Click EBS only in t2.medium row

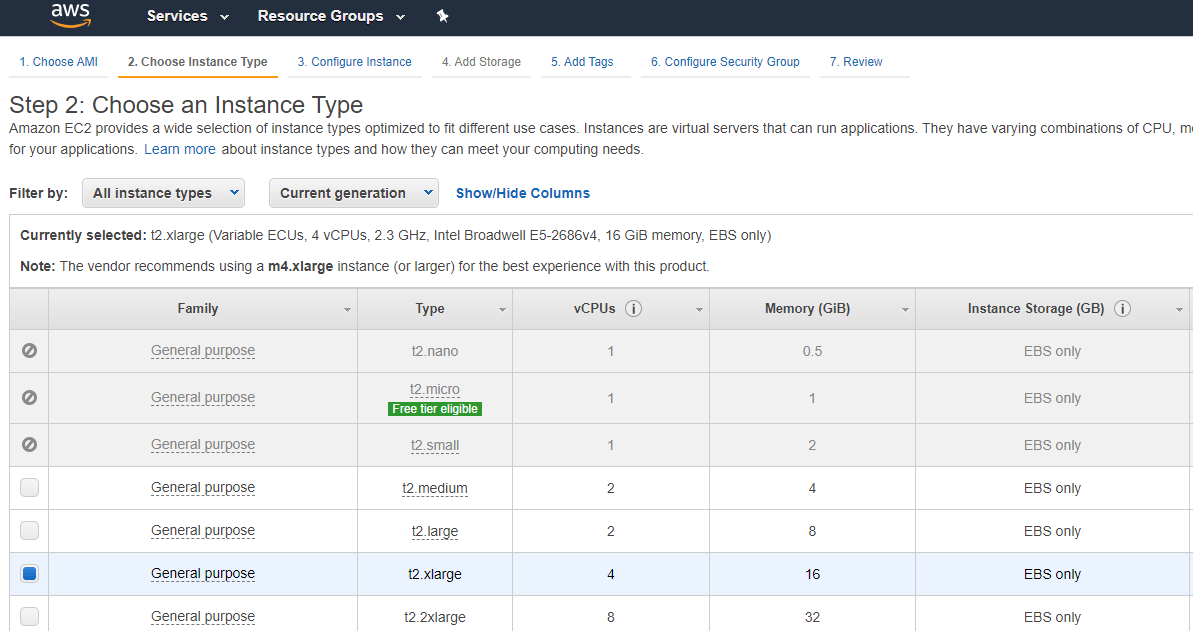1052,488
